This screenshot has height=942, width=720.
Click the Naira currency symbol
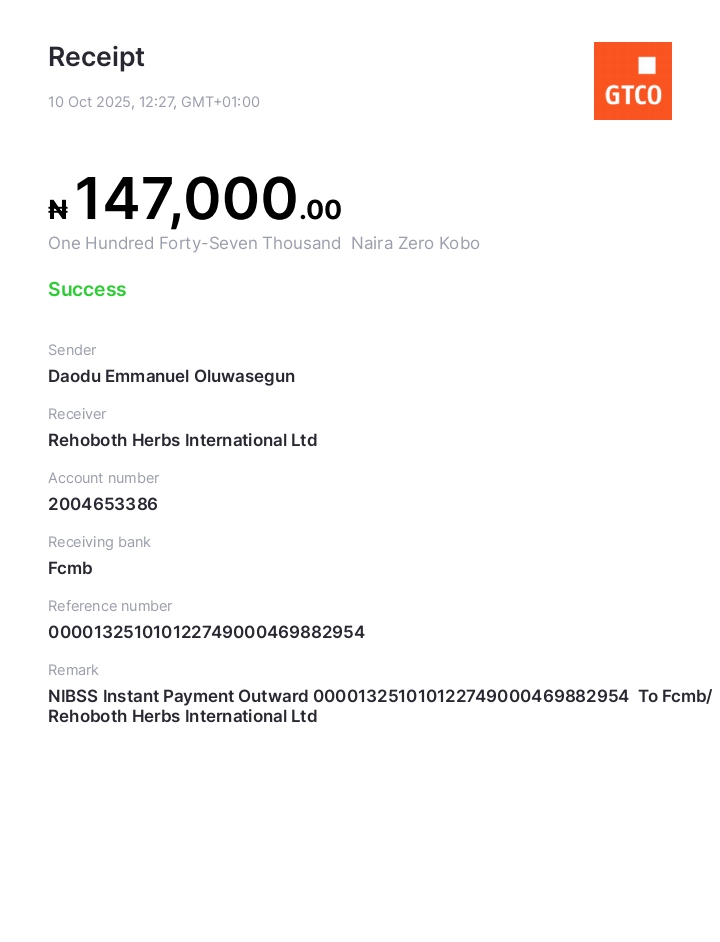[x=58, y=210]
